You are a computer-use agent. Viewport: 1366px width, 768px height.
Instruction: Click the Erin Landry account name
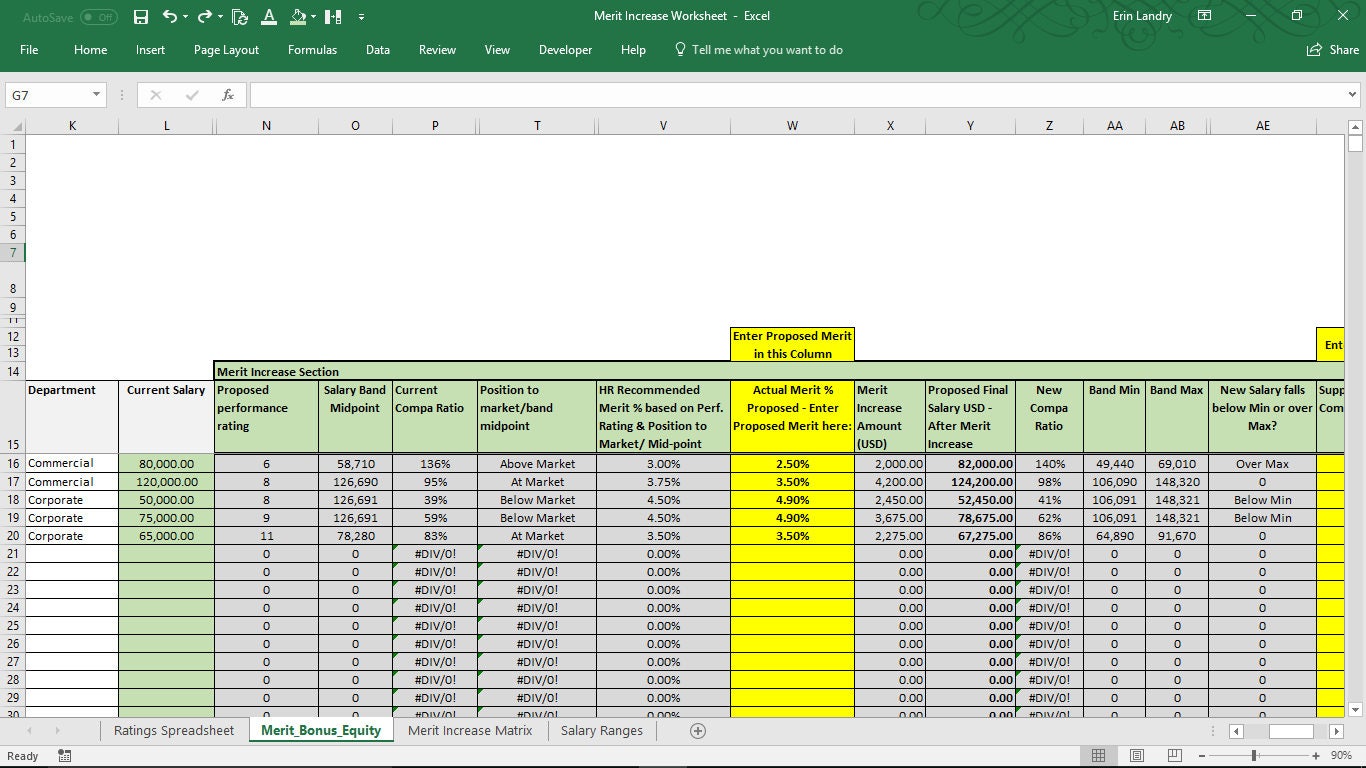click(1143, 16)
